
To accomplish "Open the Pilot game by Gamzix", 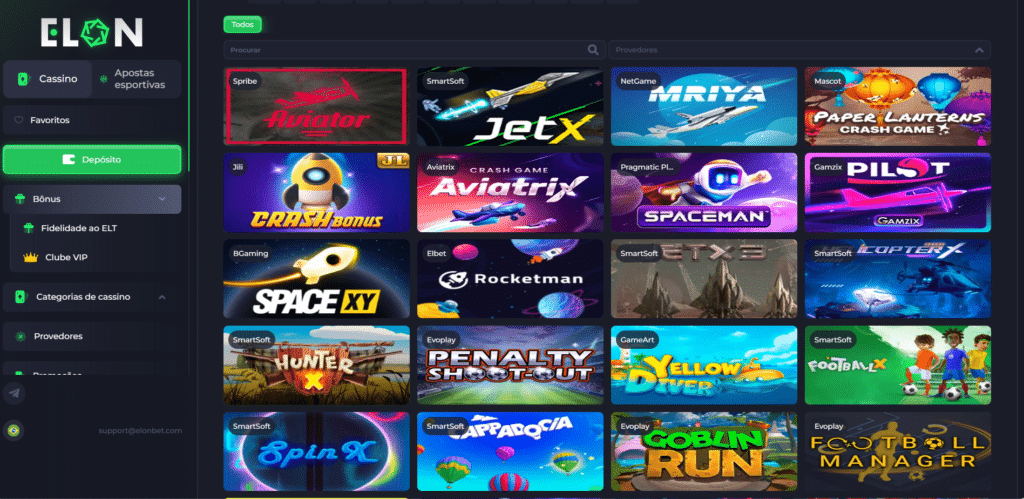I will [x=898, y=193].
